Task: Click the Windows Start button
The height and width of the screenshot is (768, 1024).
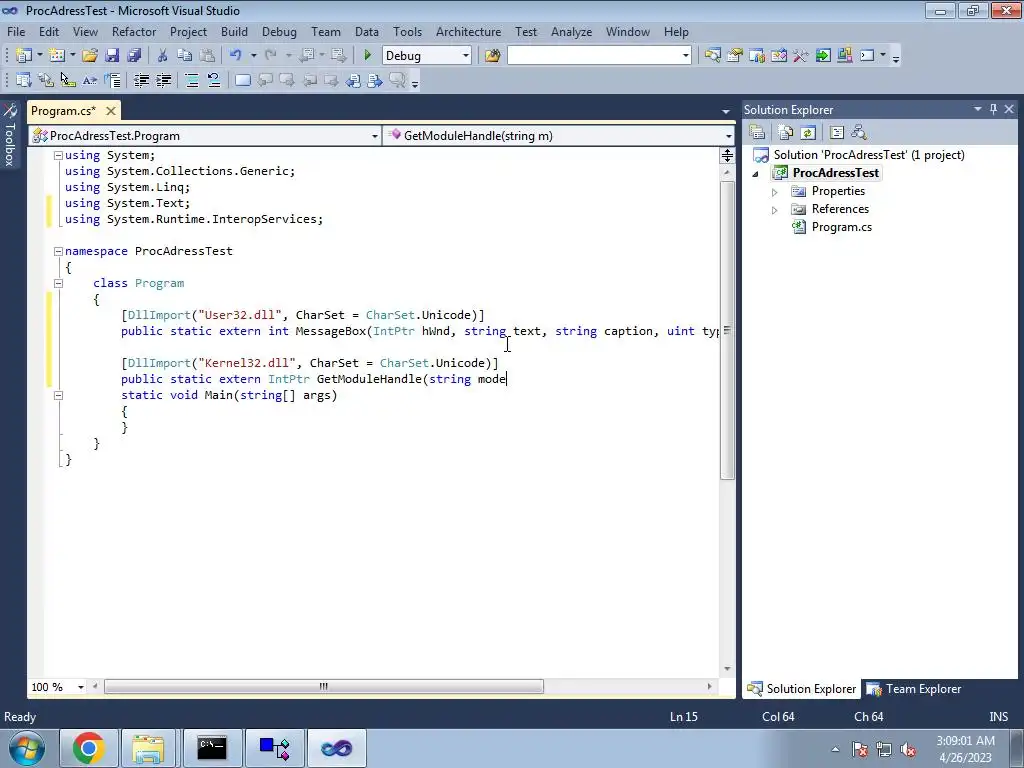Action: (26, 748)
